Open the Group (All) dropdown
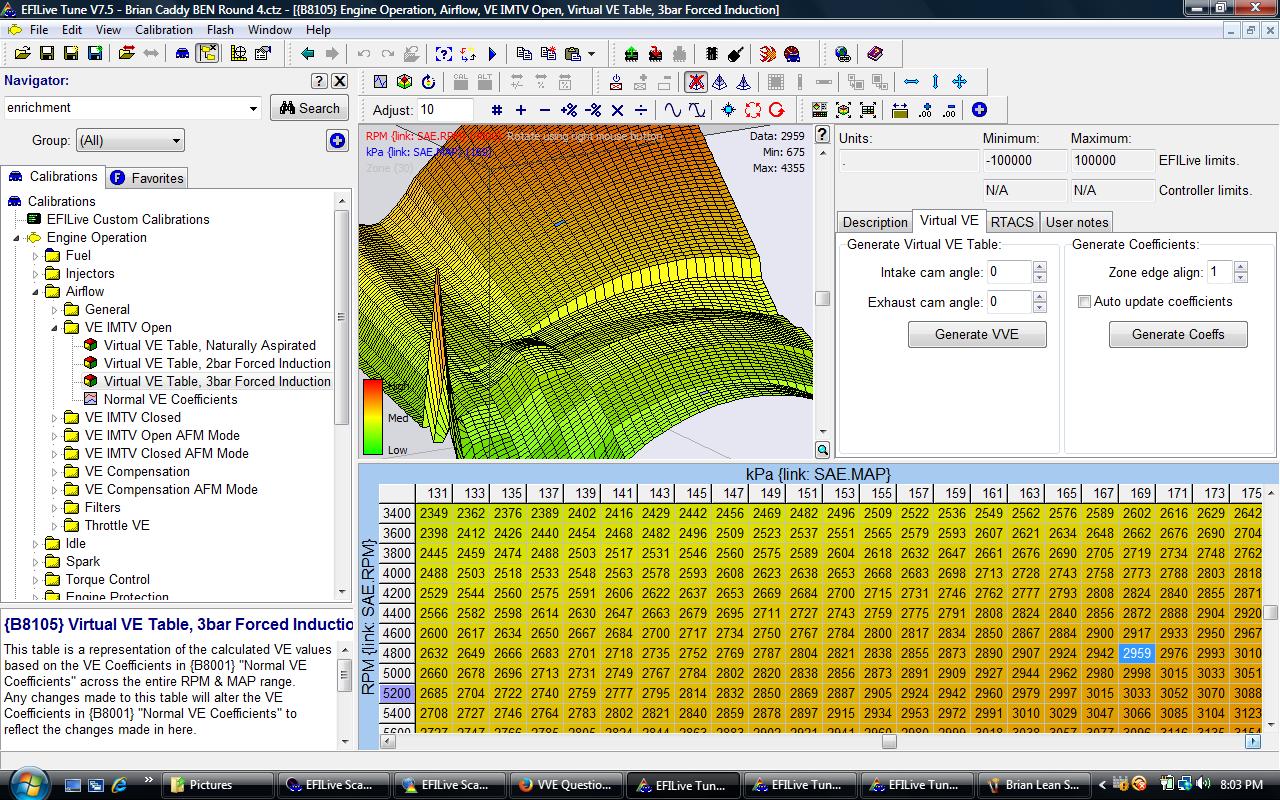The width and height of the screenshot is (1280, 800). [x=176, y=141]
